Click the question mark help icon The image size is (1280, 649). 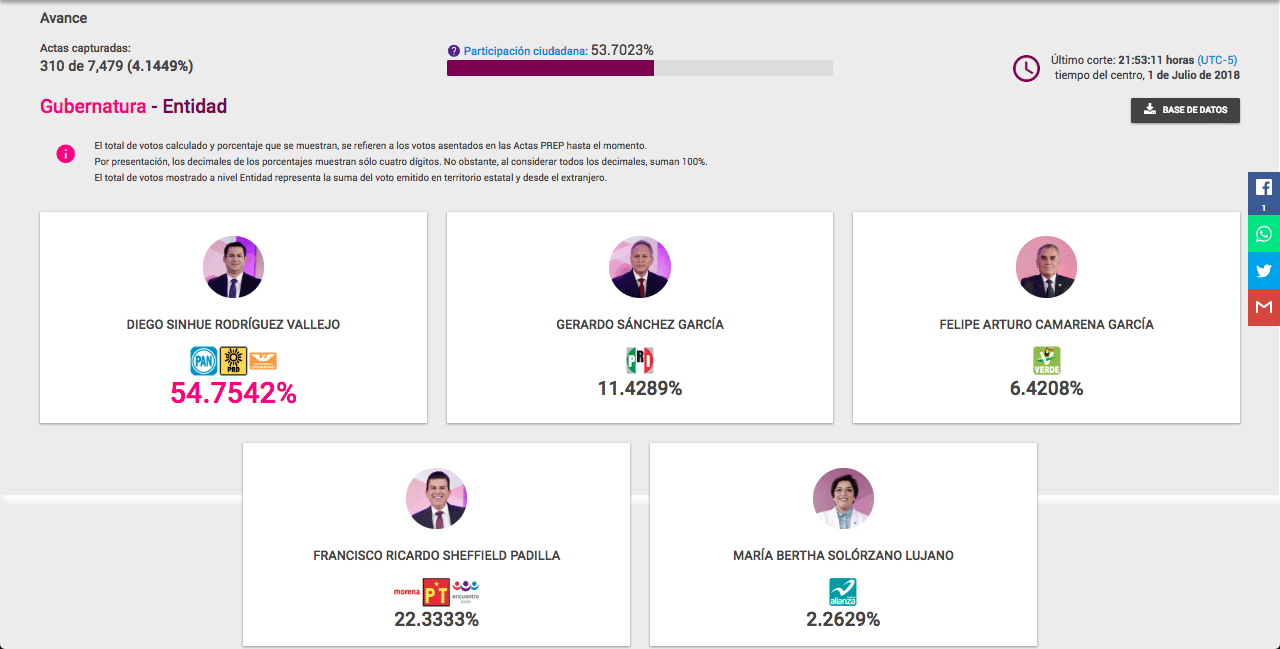pyautogui.click(x=454, y=51)
